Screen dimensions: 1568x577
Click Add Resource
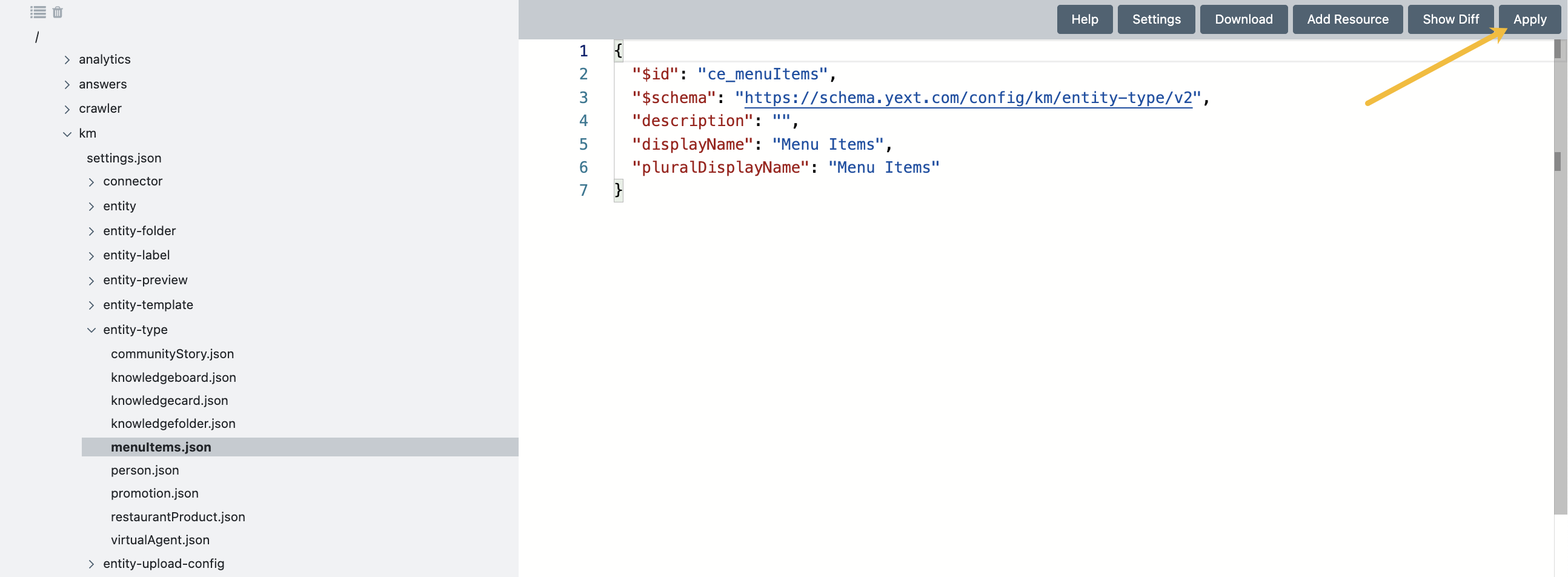[x=1347, y=19]
